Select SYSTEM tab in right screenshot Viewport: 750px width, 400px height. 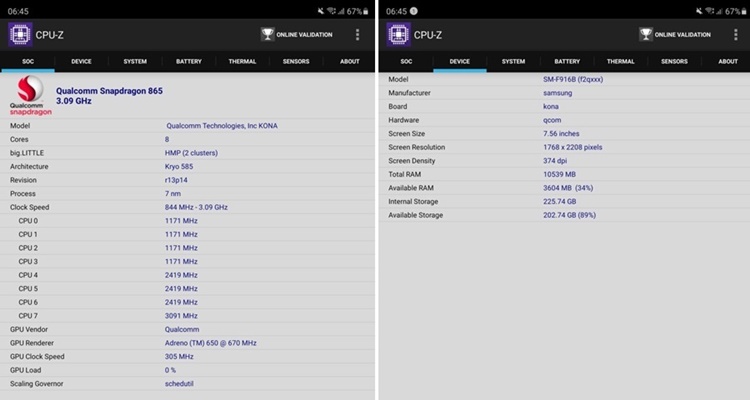(x=513, y=61)
